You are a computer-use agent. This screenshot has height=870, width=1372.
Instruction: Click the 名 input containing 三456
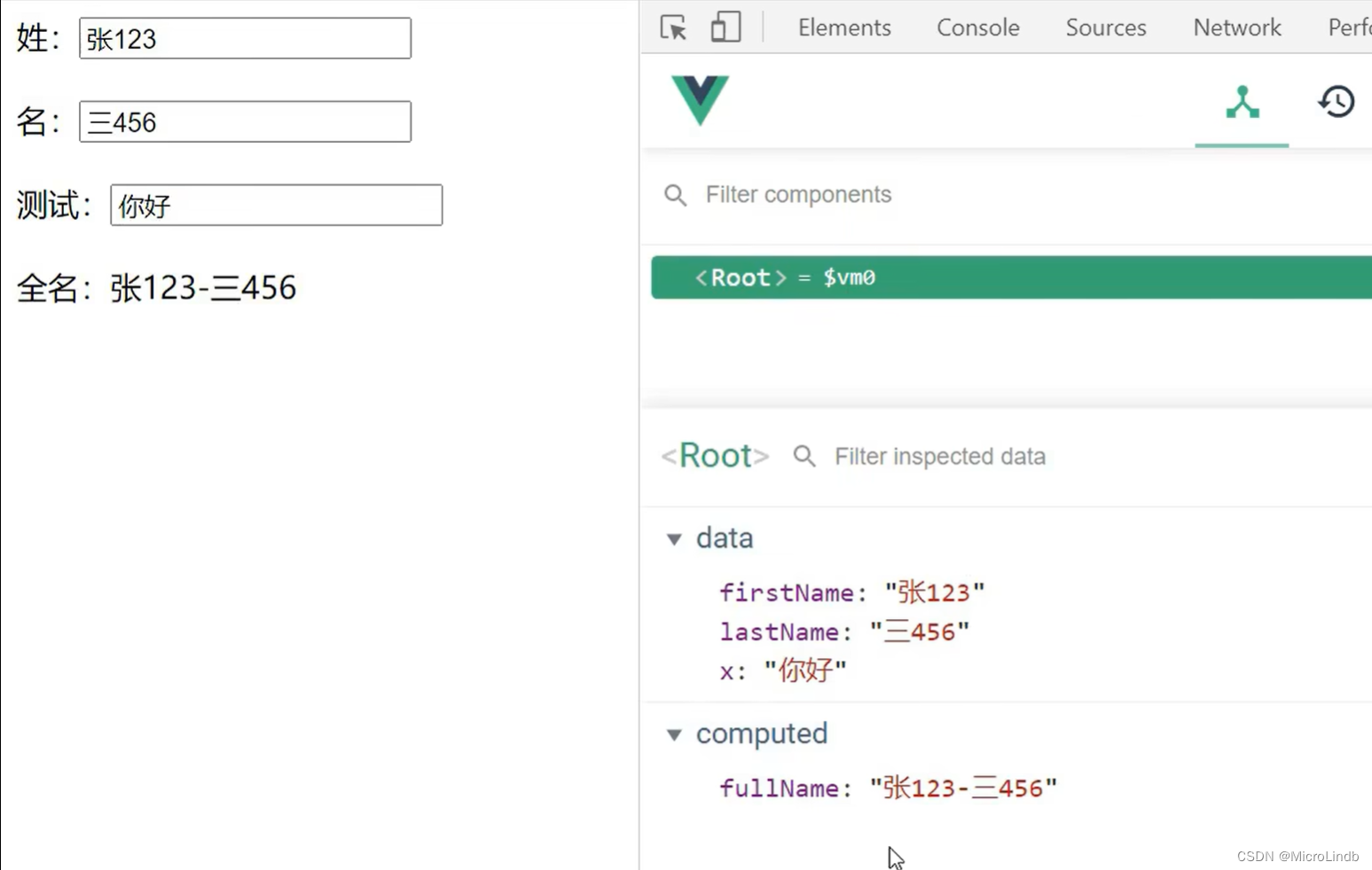pyautogui.click(x=245, y=121)
